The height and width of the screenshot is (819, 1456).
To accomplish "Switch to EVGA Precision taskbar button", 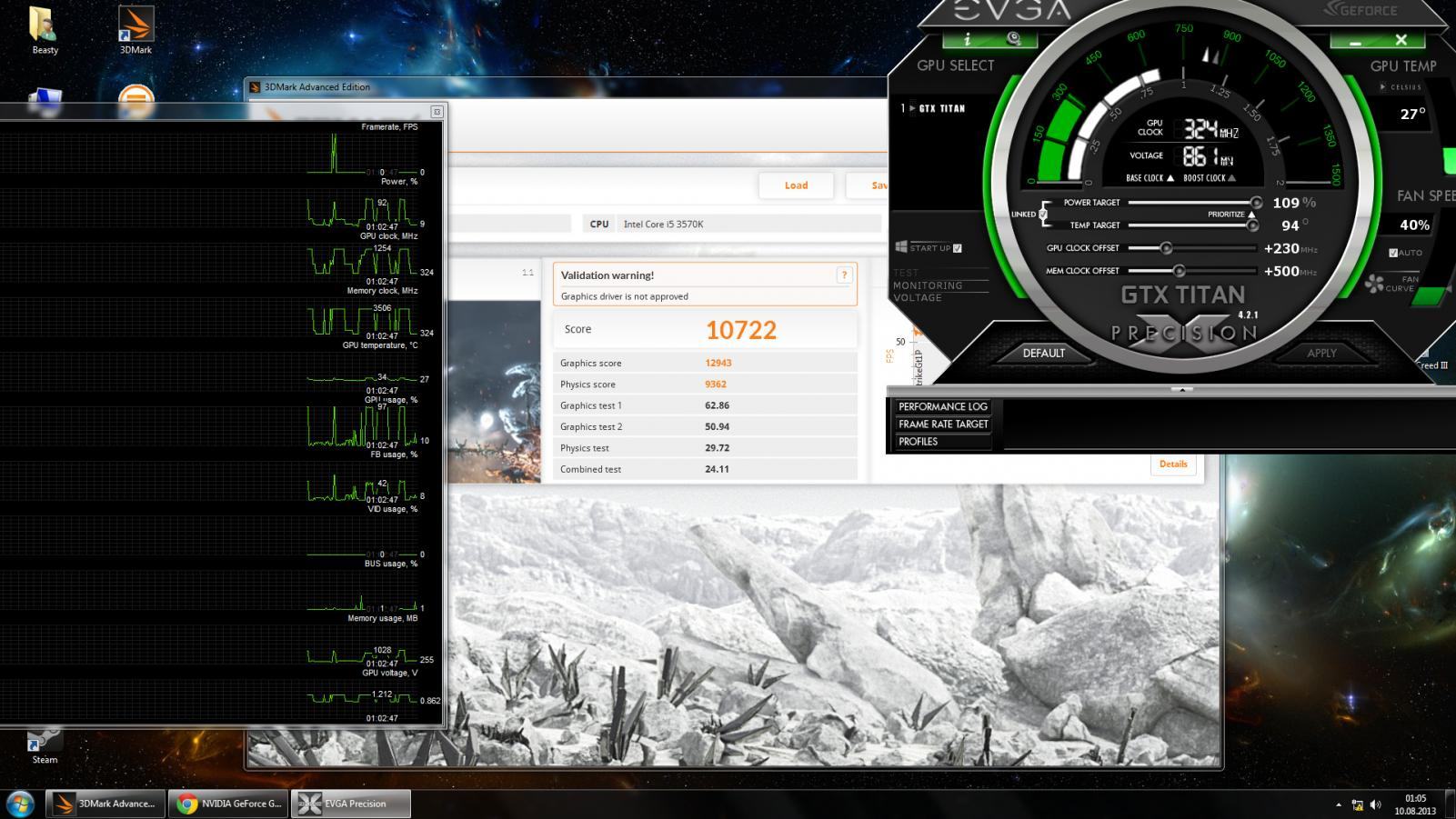I will click(351, 804).
